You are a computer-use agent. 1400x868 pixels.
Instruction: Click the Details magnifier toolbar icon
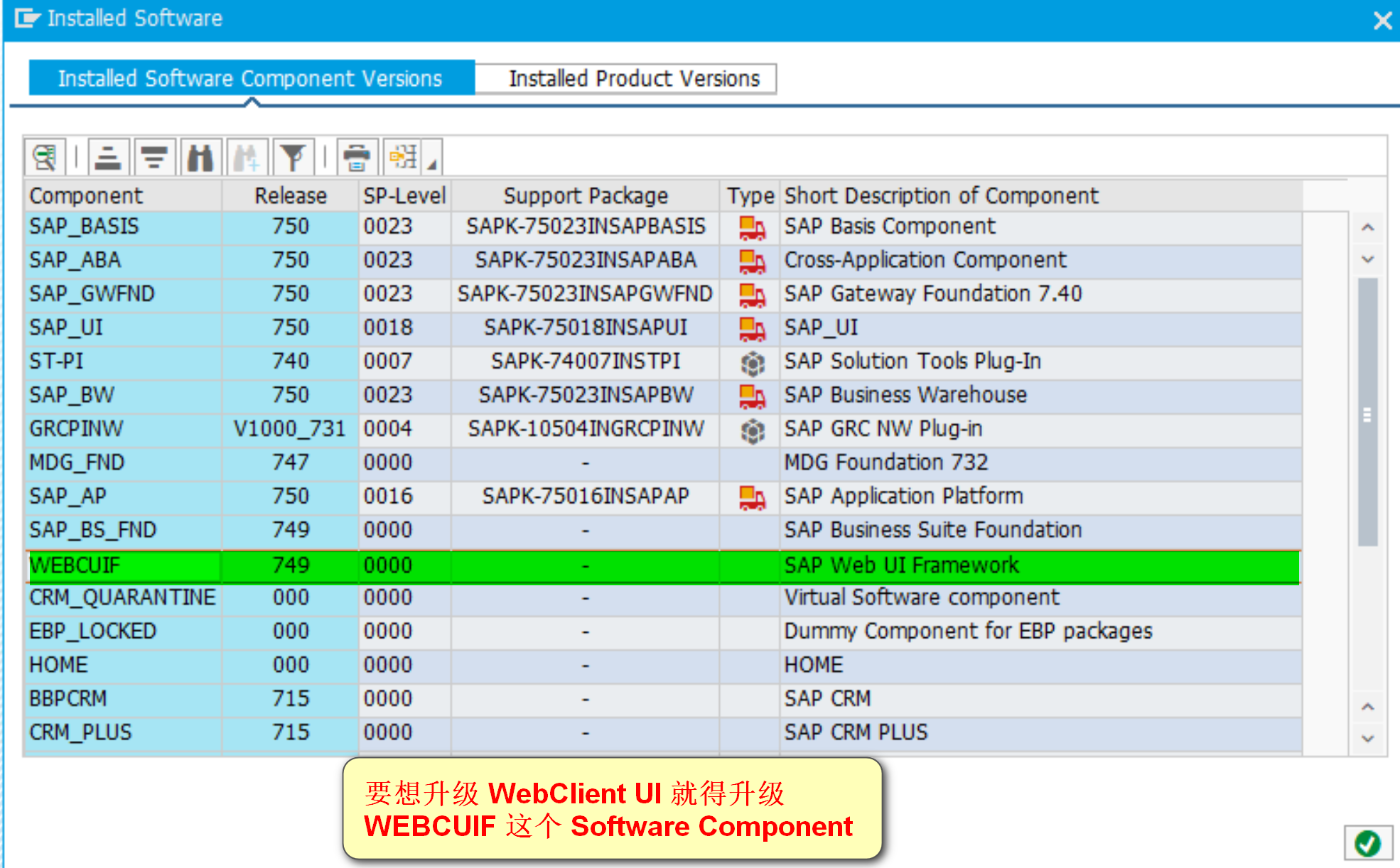[45, 157]
